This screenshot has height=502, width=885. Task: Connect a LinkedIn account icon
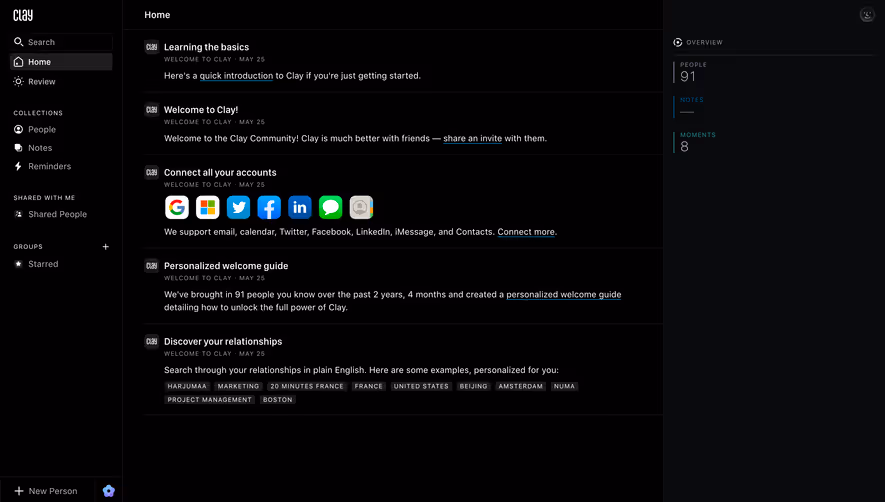300,207
